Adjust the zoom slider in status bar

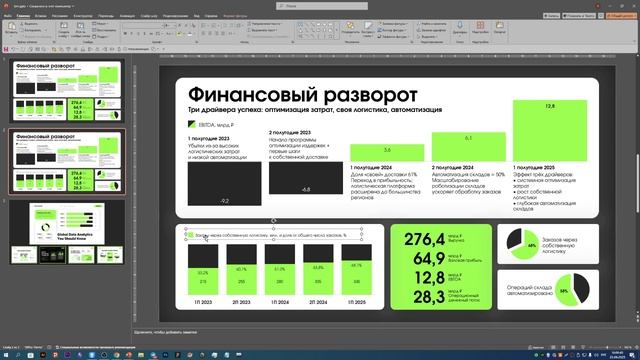(607, 347)
